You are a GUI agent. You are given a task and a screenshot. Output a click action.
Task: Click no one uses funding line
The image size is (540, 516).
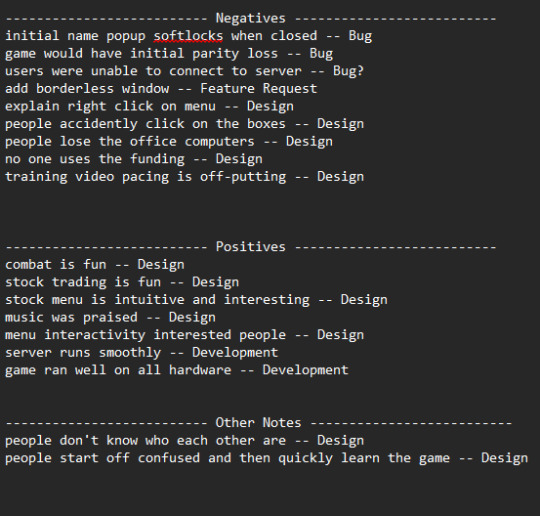134,159
